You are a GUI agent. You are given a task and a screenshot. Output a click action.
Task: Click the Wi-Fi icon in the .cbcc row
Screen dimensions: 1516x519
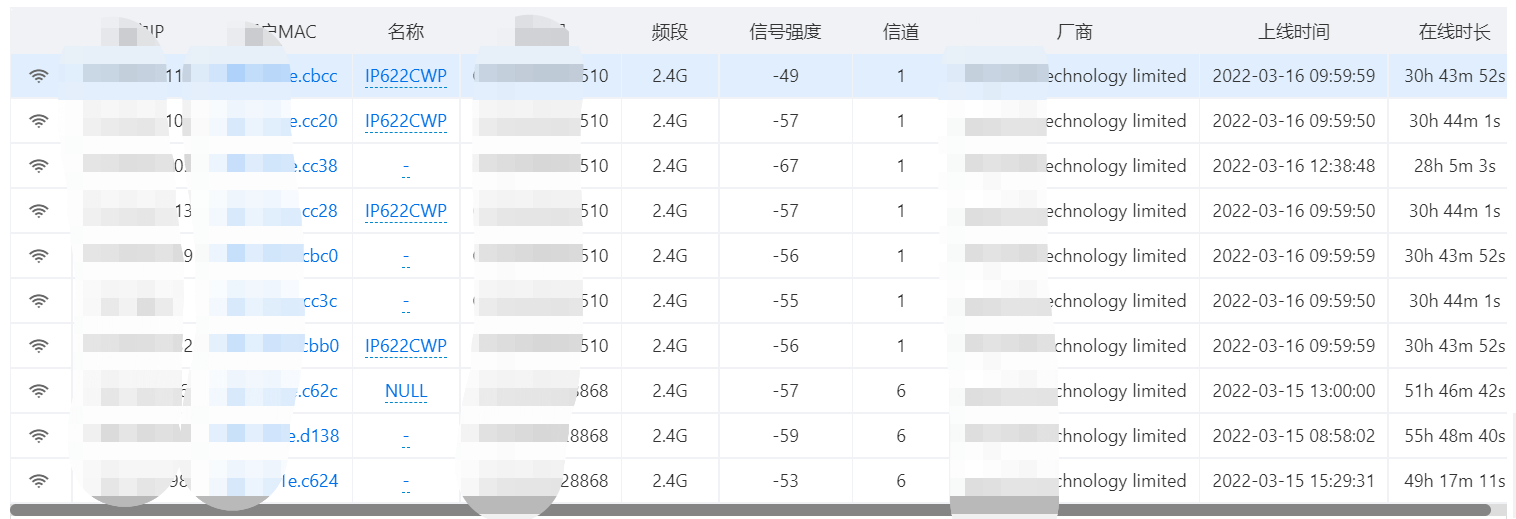pyautogui.click(x=39, y=76)
